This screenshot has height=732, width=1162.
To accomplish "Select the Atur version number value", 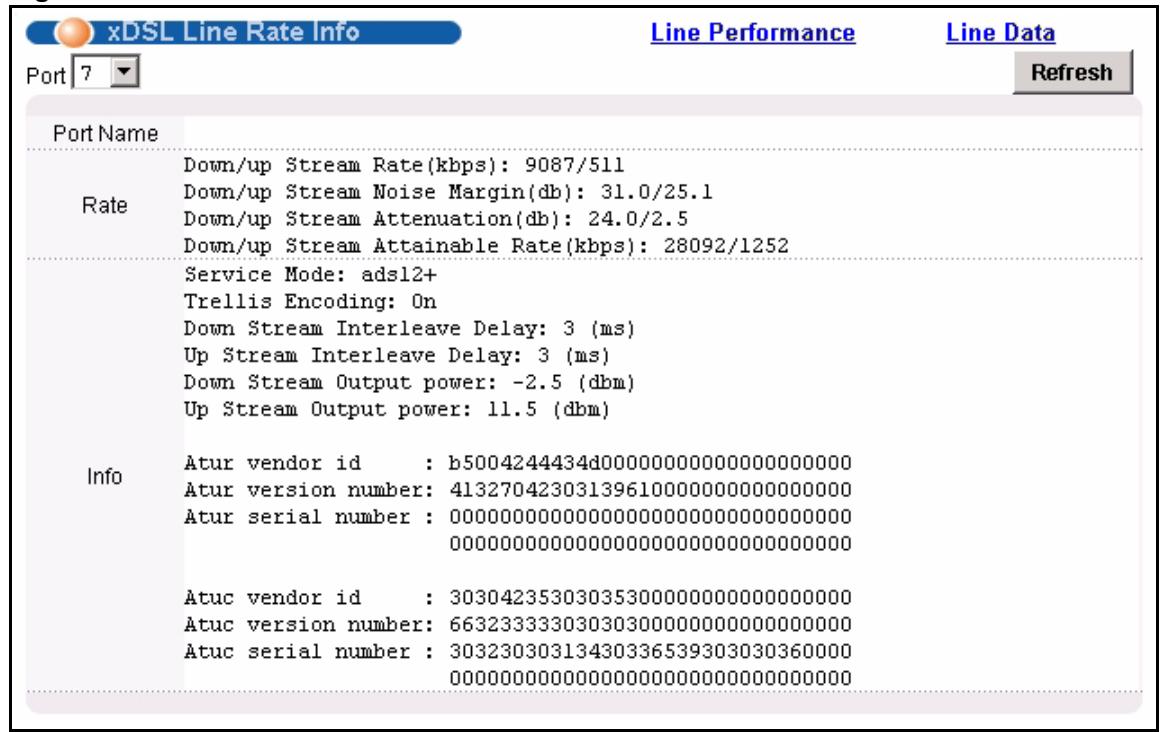I will point(650,490).
